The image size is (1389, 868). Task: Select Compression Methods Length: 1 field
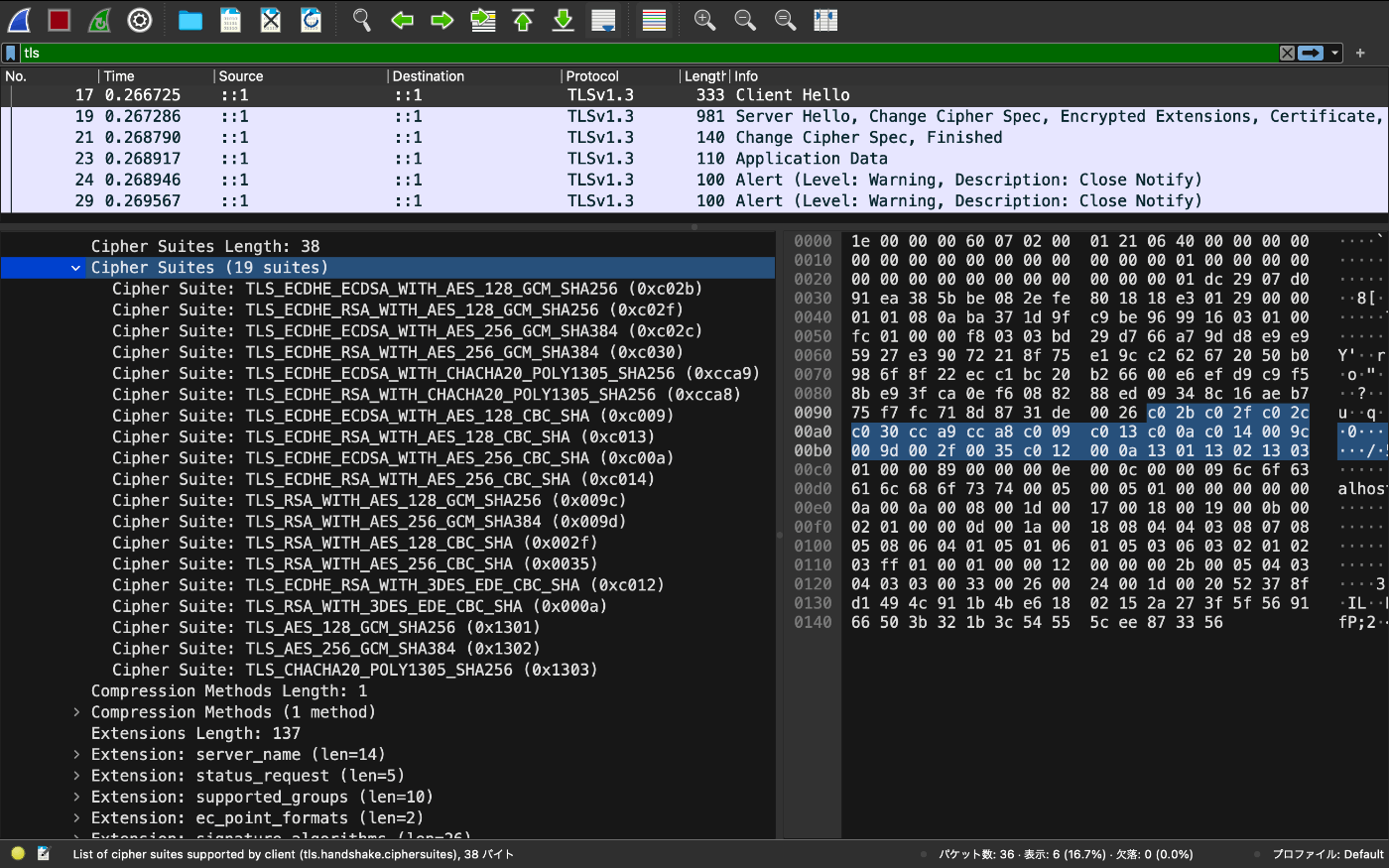point(388,690)
